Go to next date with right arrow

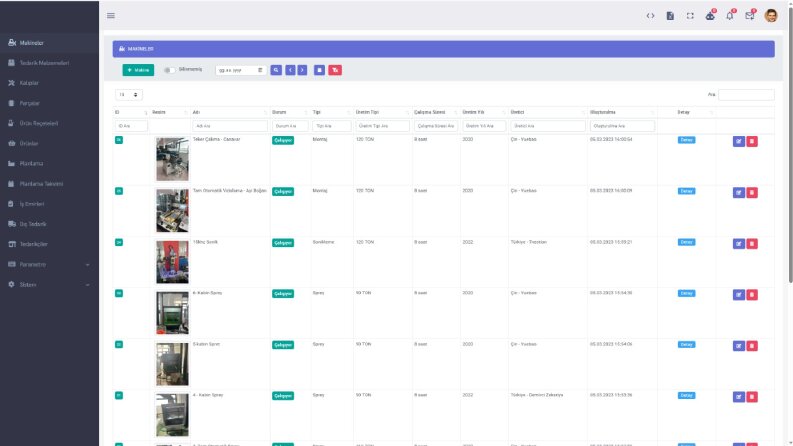click(302, 70)
